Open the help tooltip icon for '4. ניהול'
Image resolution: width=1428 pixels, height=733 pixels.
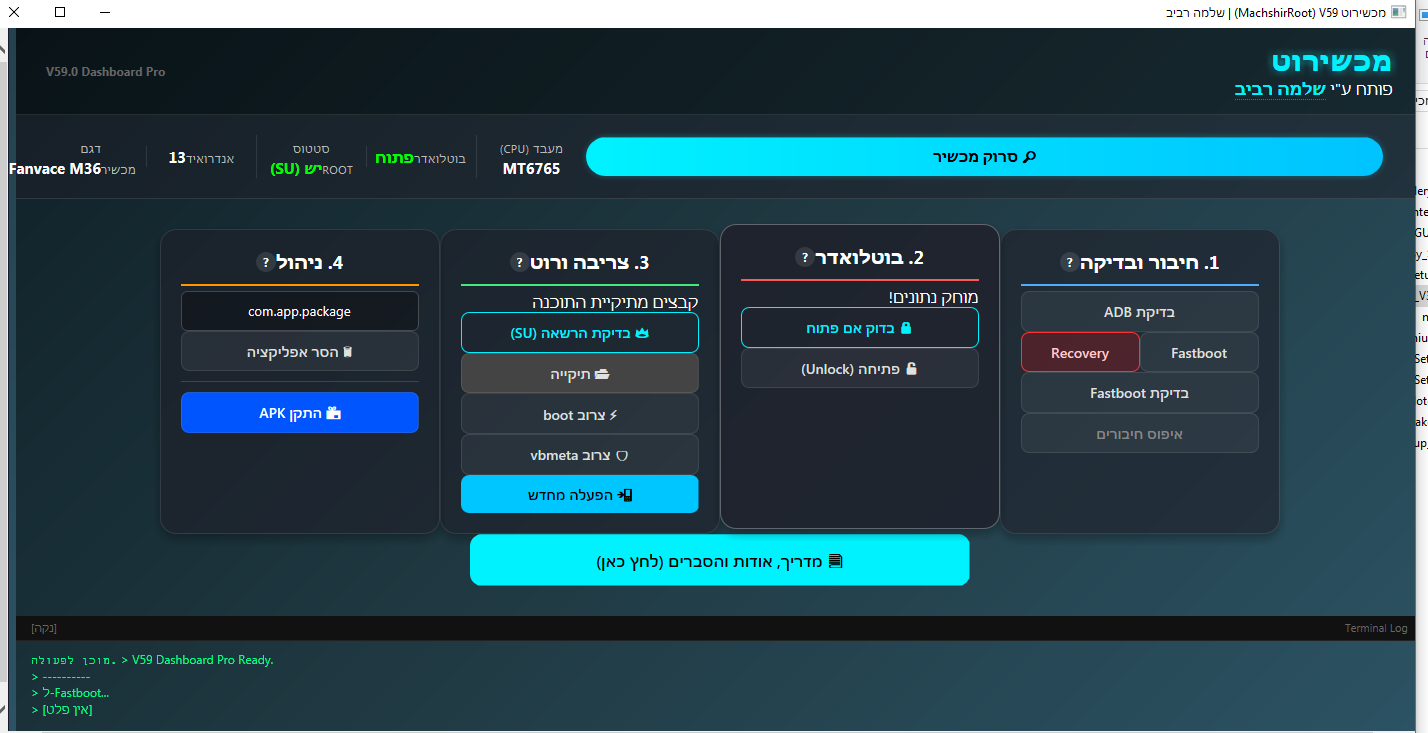[265, 262]
